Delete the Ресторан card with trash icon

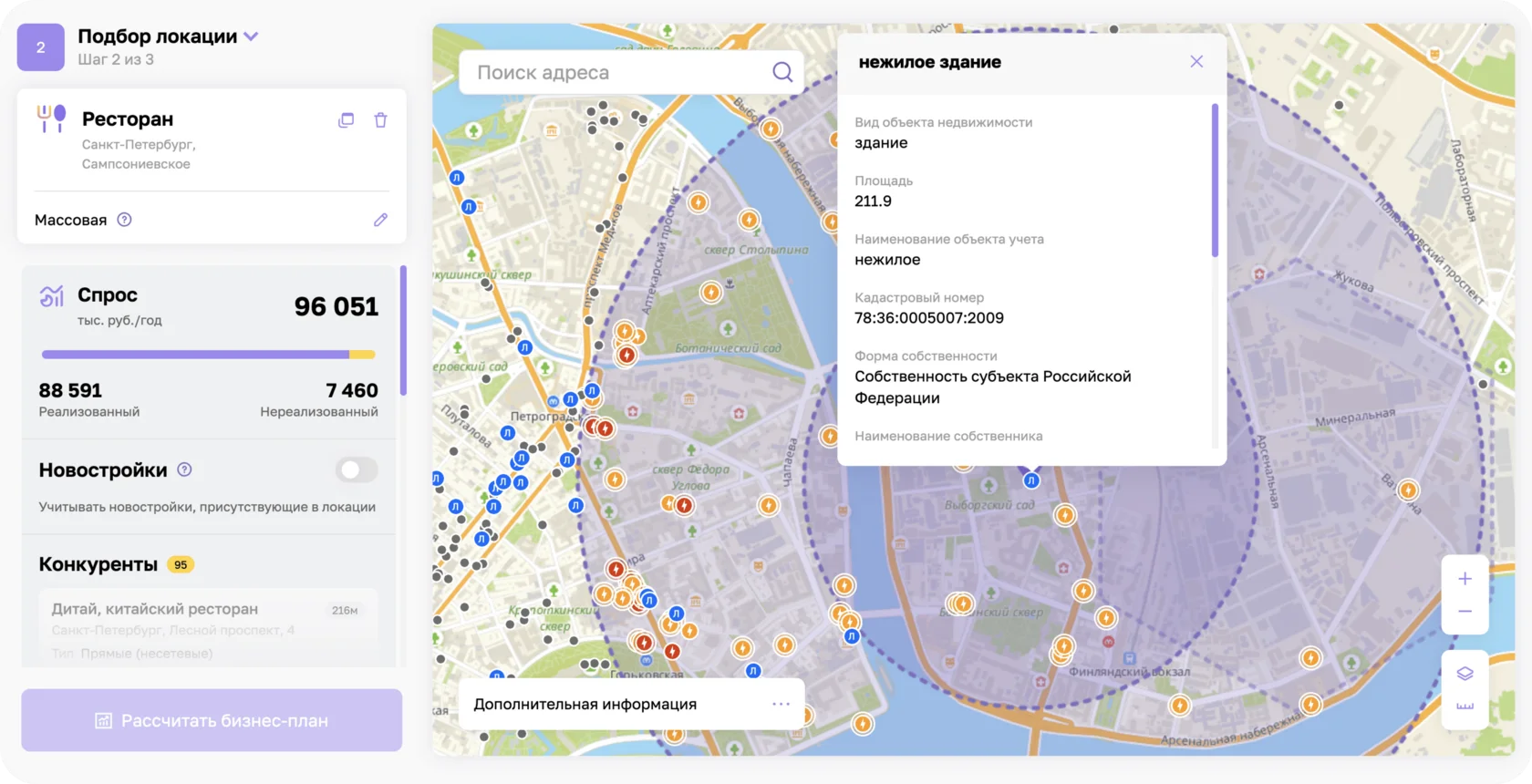coord(381,120)
